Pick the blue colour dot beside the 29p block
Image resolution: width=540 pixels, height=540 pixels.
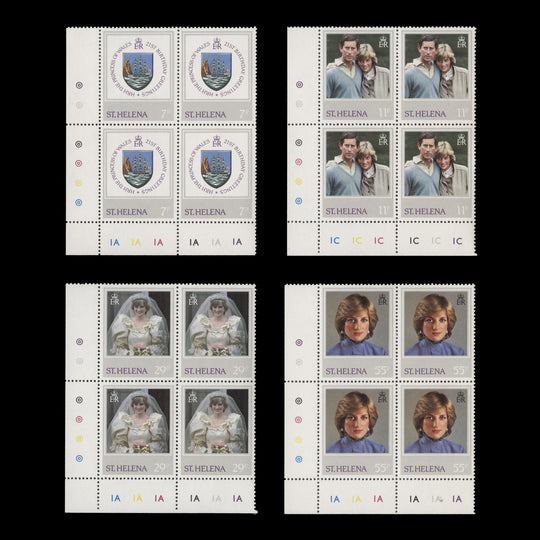pos(79,458)
